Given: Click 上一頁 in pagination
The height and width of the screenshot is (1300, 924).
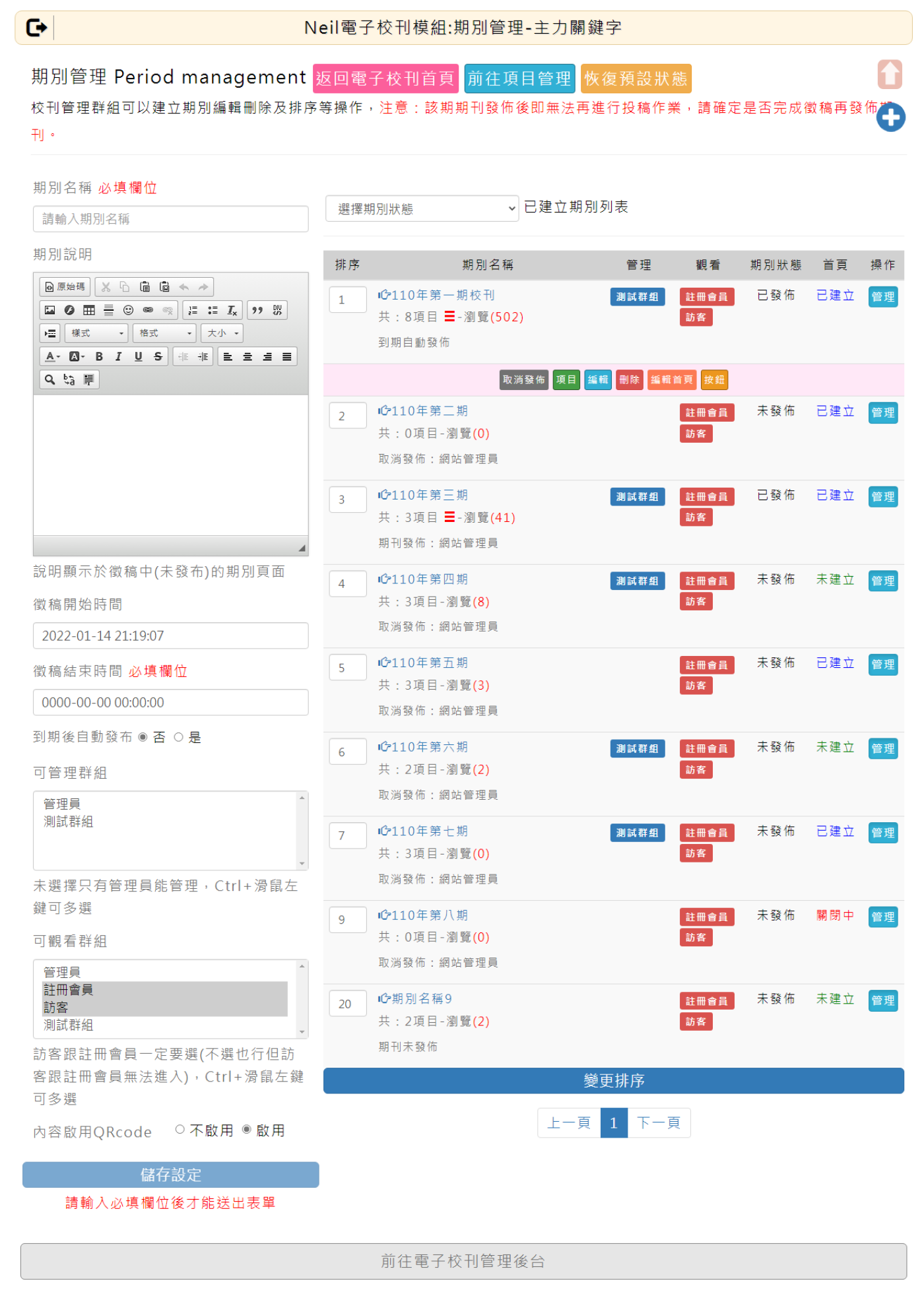Looking at the screenshot, I should [x=569, y=1122].
